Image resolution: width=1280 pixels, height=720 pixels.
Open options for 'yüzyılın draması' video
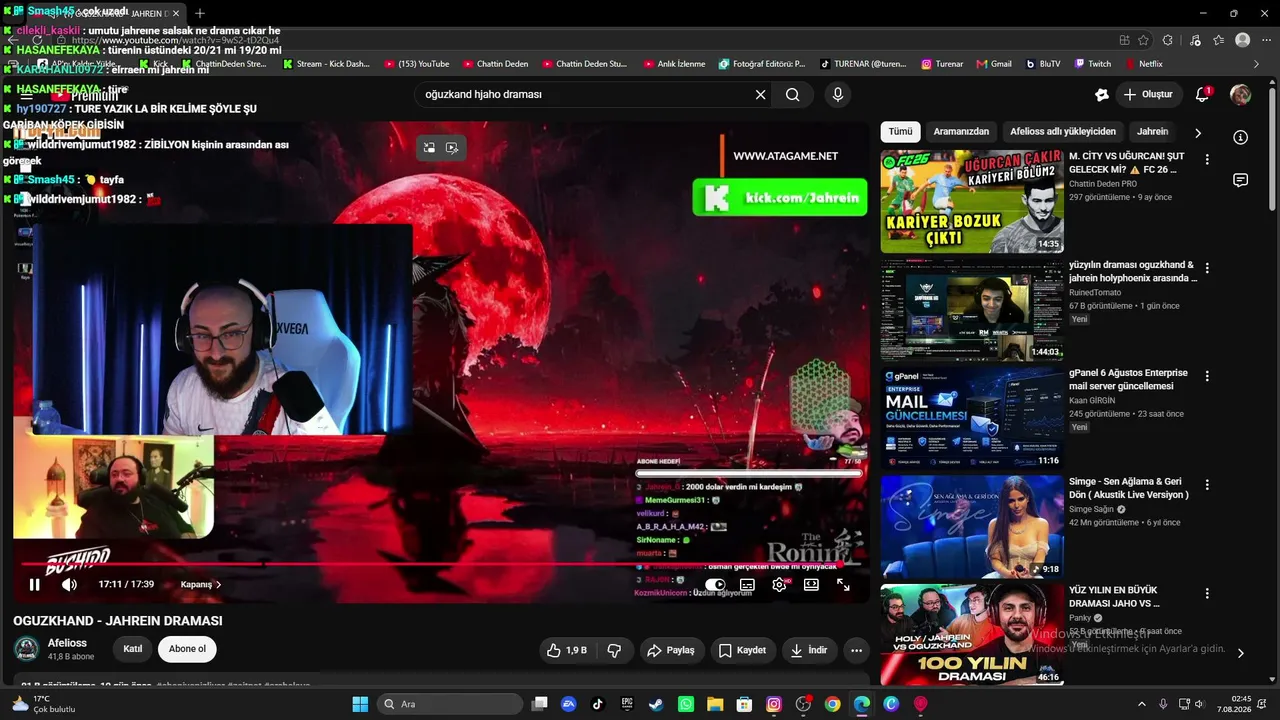pyautogui.click(x=1207, y=268)
